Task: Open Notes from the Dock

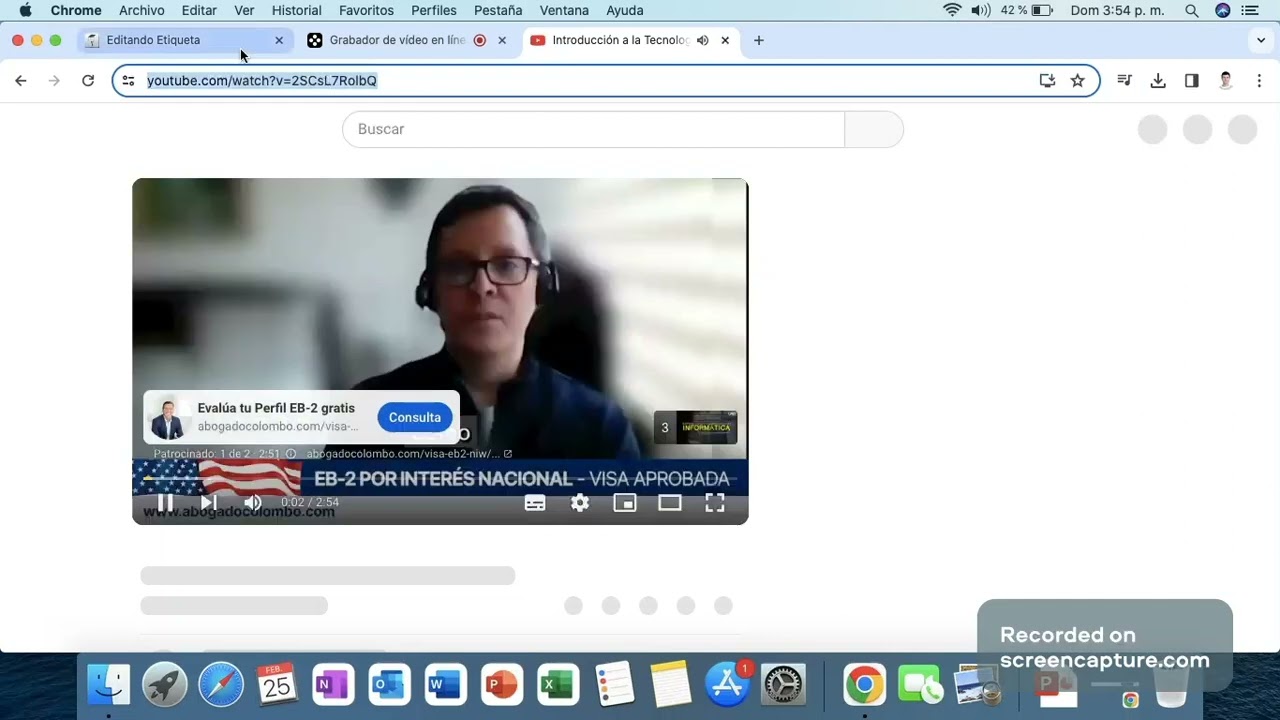Action: tap(670, 685)
